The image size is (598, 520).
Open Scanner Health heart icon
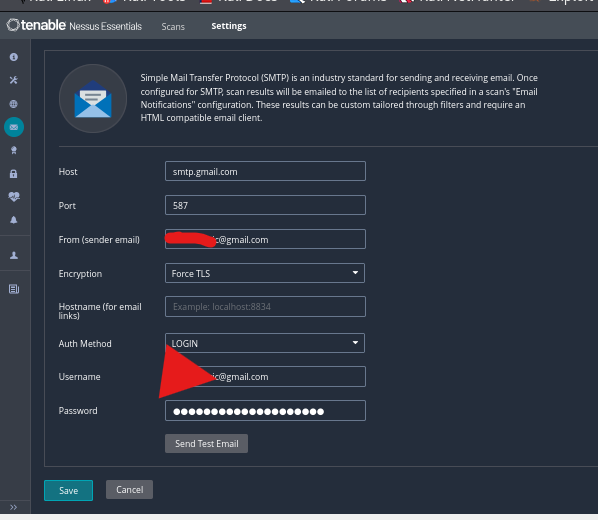pyautogui.click(x=14, y=197)
